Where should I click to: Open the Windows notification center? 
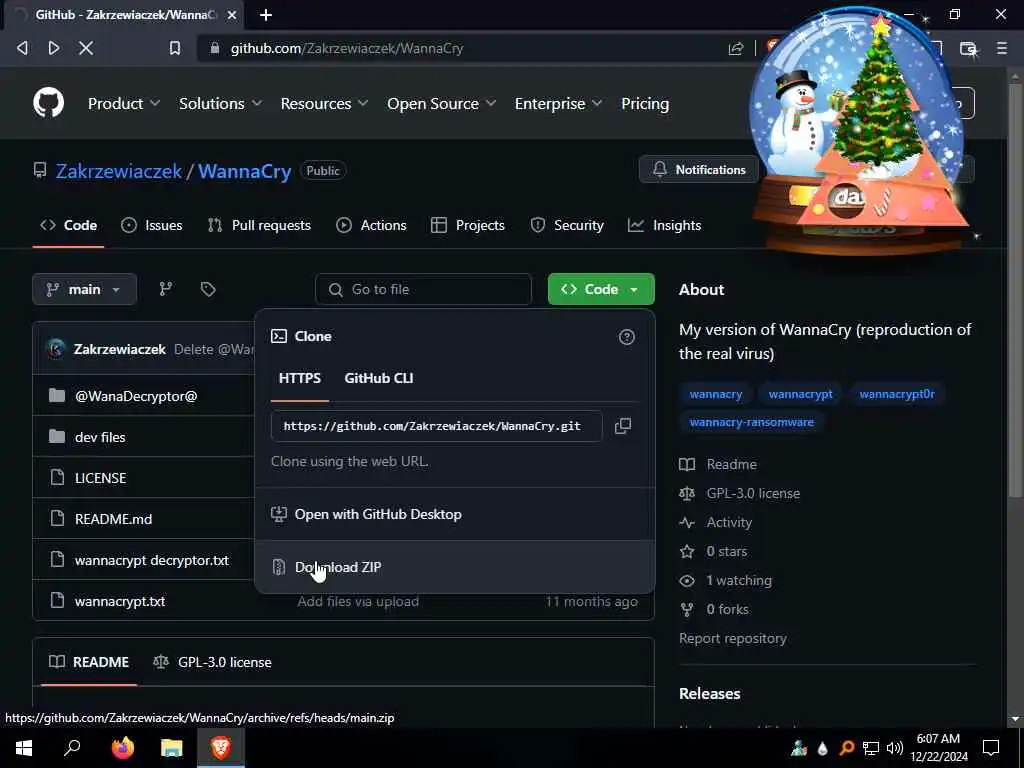tap(991, 748)
